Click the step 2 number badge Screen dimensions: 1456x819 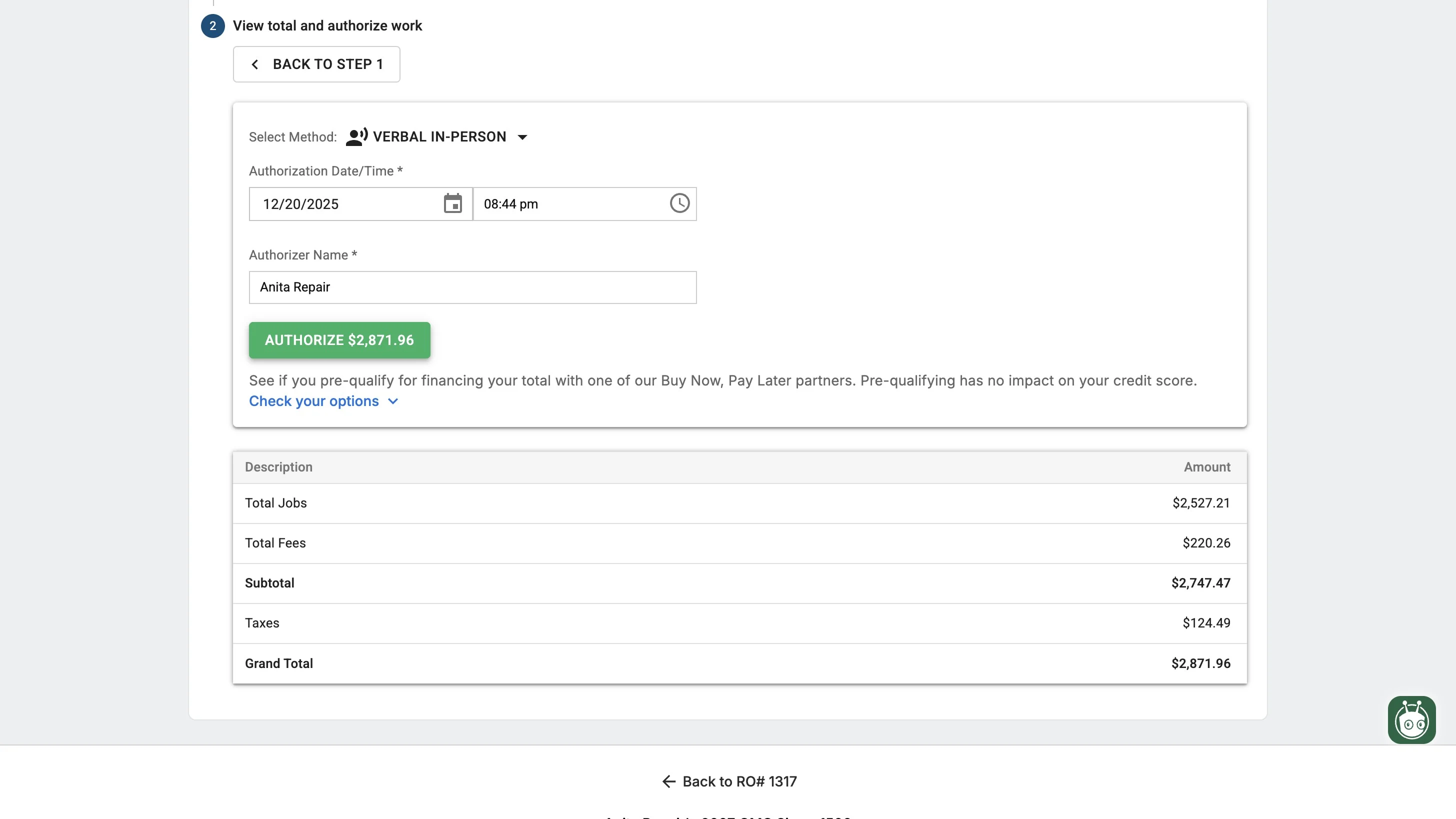[x=212, y=26]
